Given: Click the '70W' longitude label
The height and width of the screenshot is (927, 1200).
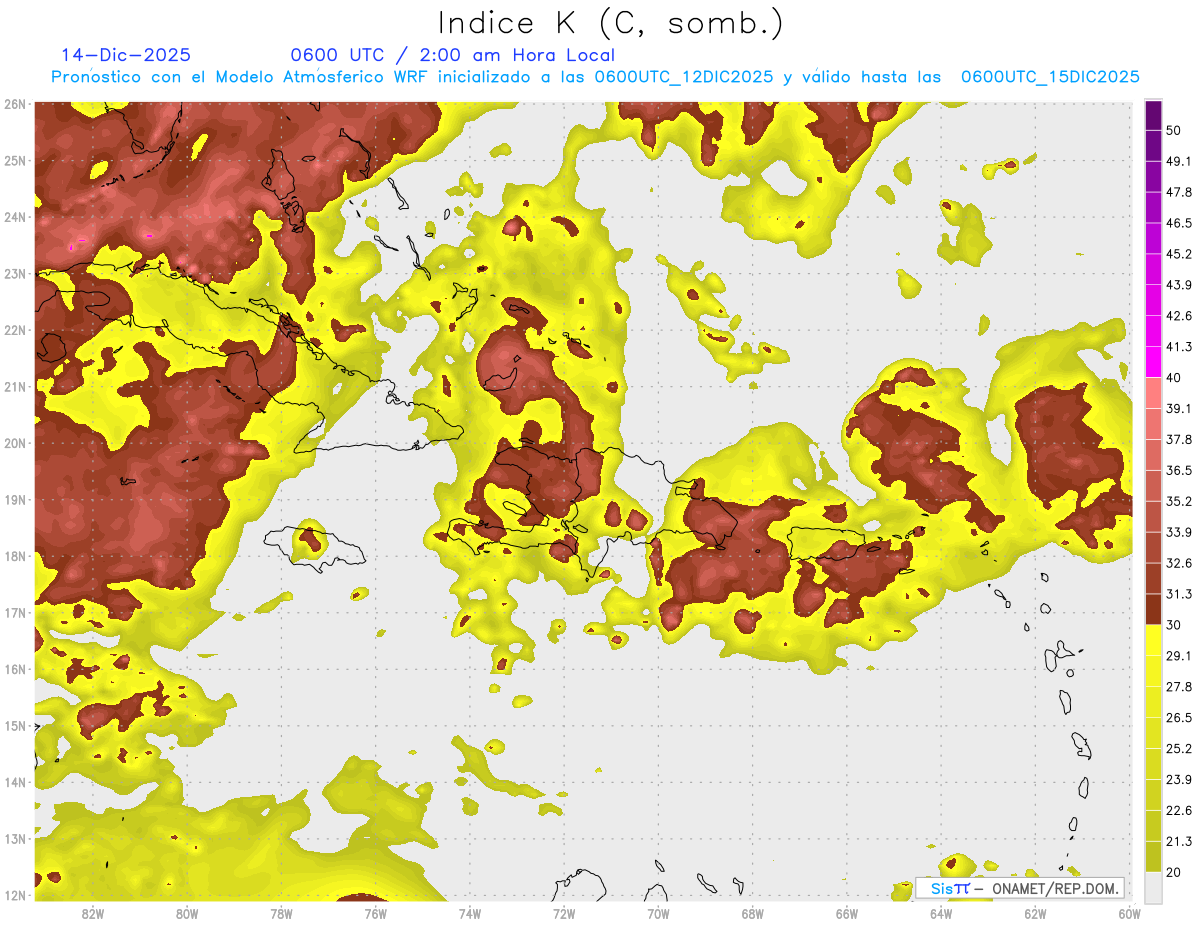Looking at the screenshot, I should [x=658, y=913].
